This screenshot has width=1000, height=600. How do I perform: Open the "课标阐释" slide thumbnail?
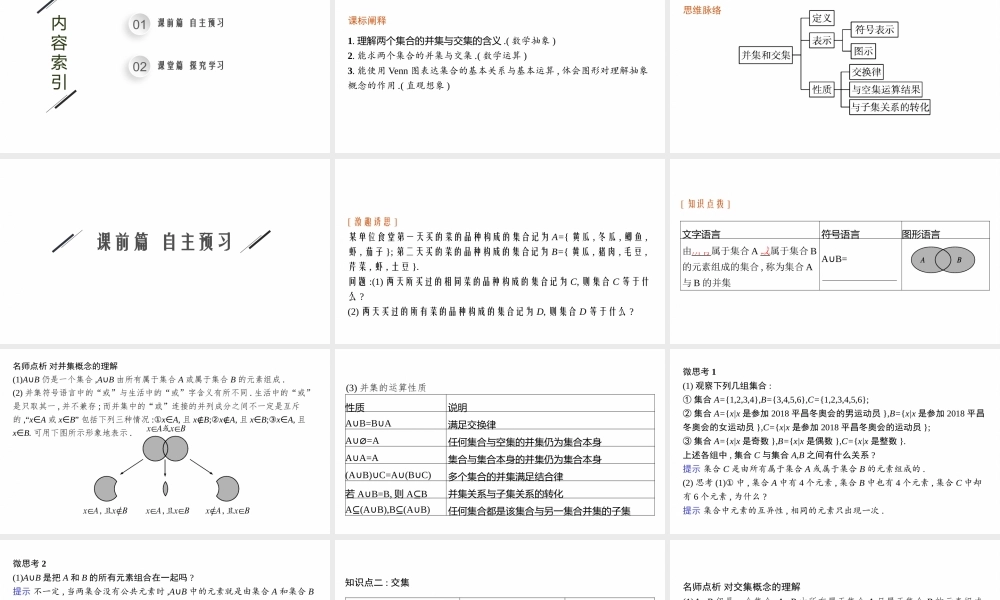(x=498, y=76)
